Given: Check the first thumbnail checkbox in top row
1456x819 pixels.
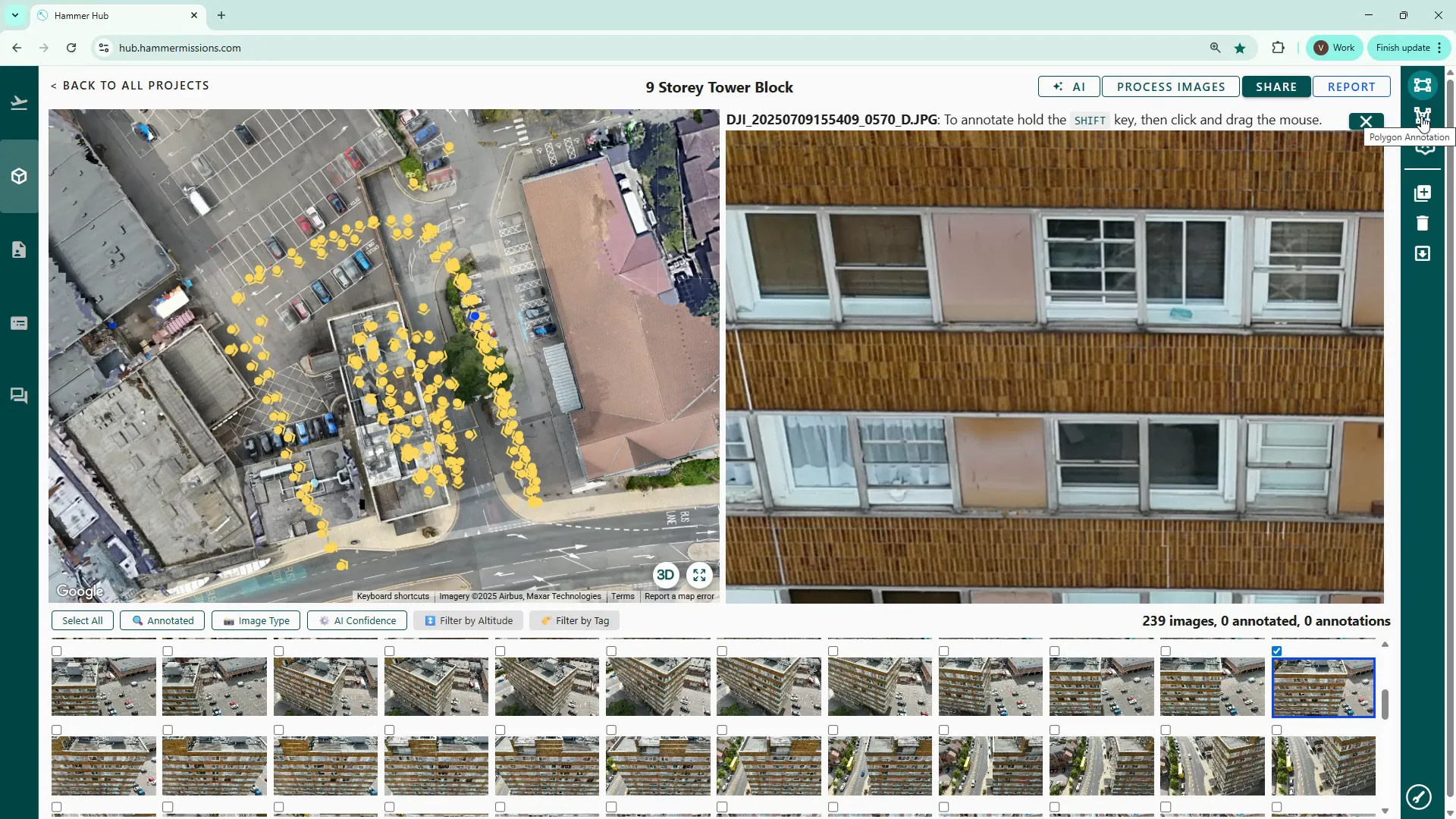Looking at the screenshot, I should (x=57, y=651).
